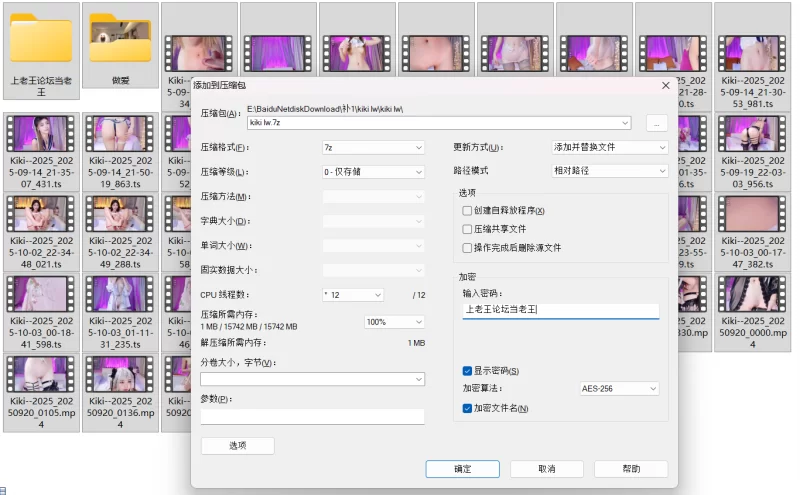
Task: Select video file Kiki 20250920_0105.mp4
Action: pyautogui.click(x=41, y=373)
